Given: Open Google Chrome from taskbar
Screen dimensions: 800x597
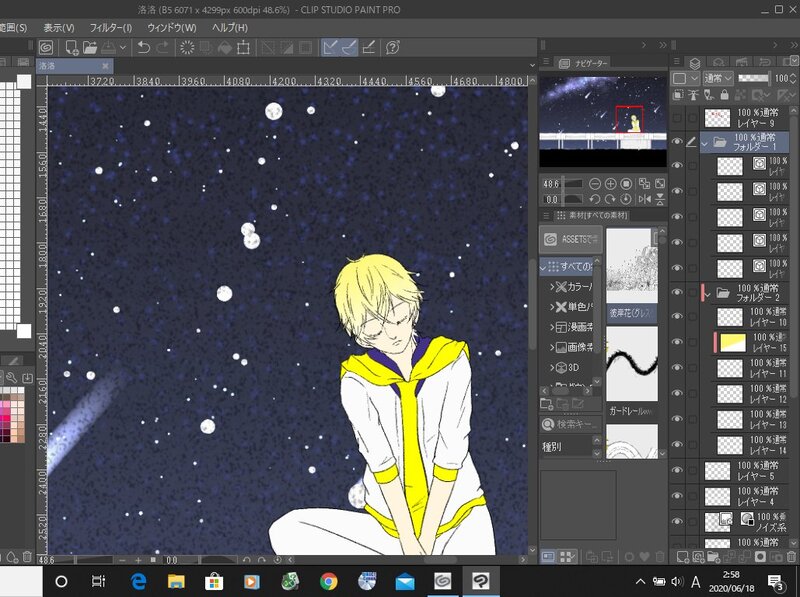Looking at the screenshot, I should point(329,581).
